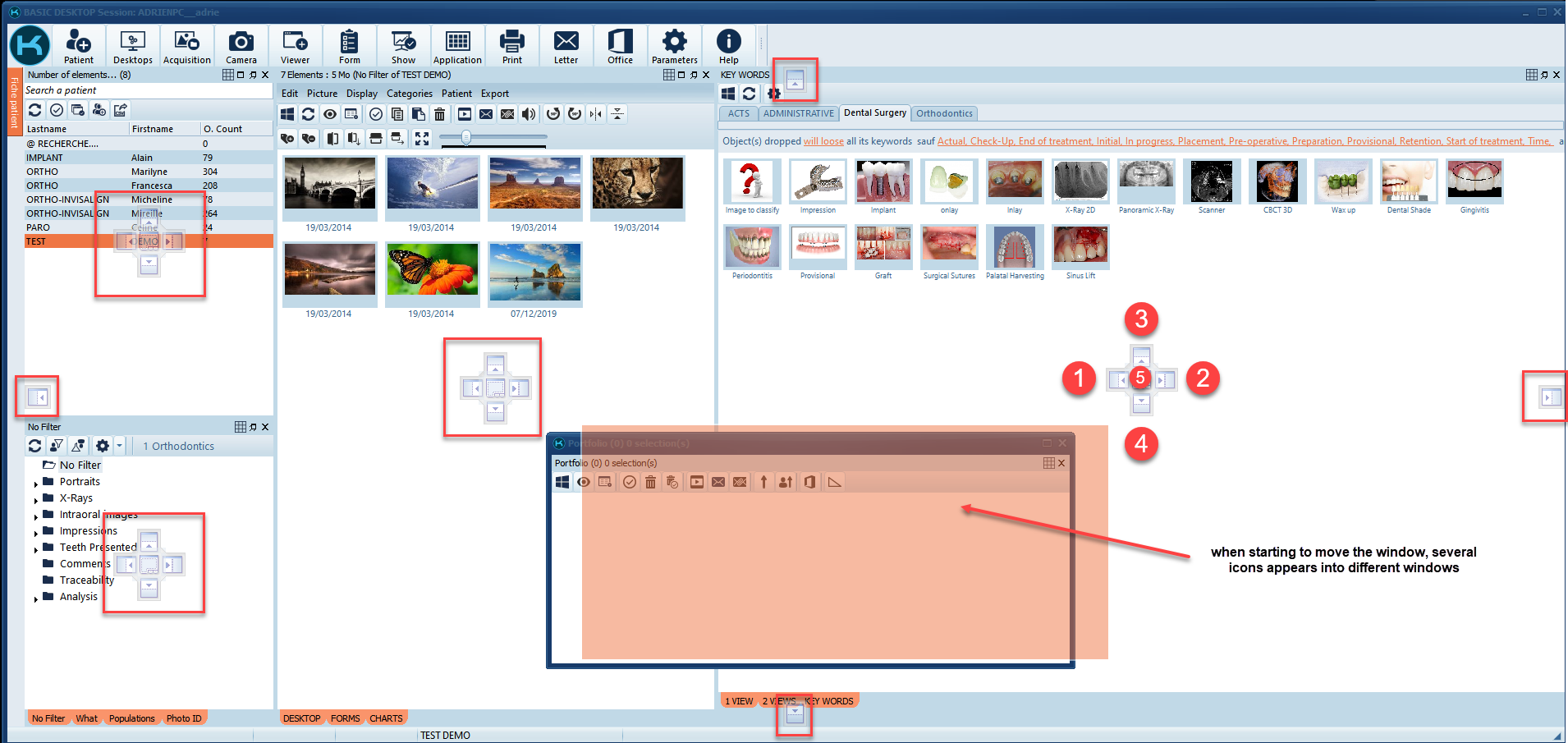
Task: Send picture by email icon
Action: (x=486, y=114)
